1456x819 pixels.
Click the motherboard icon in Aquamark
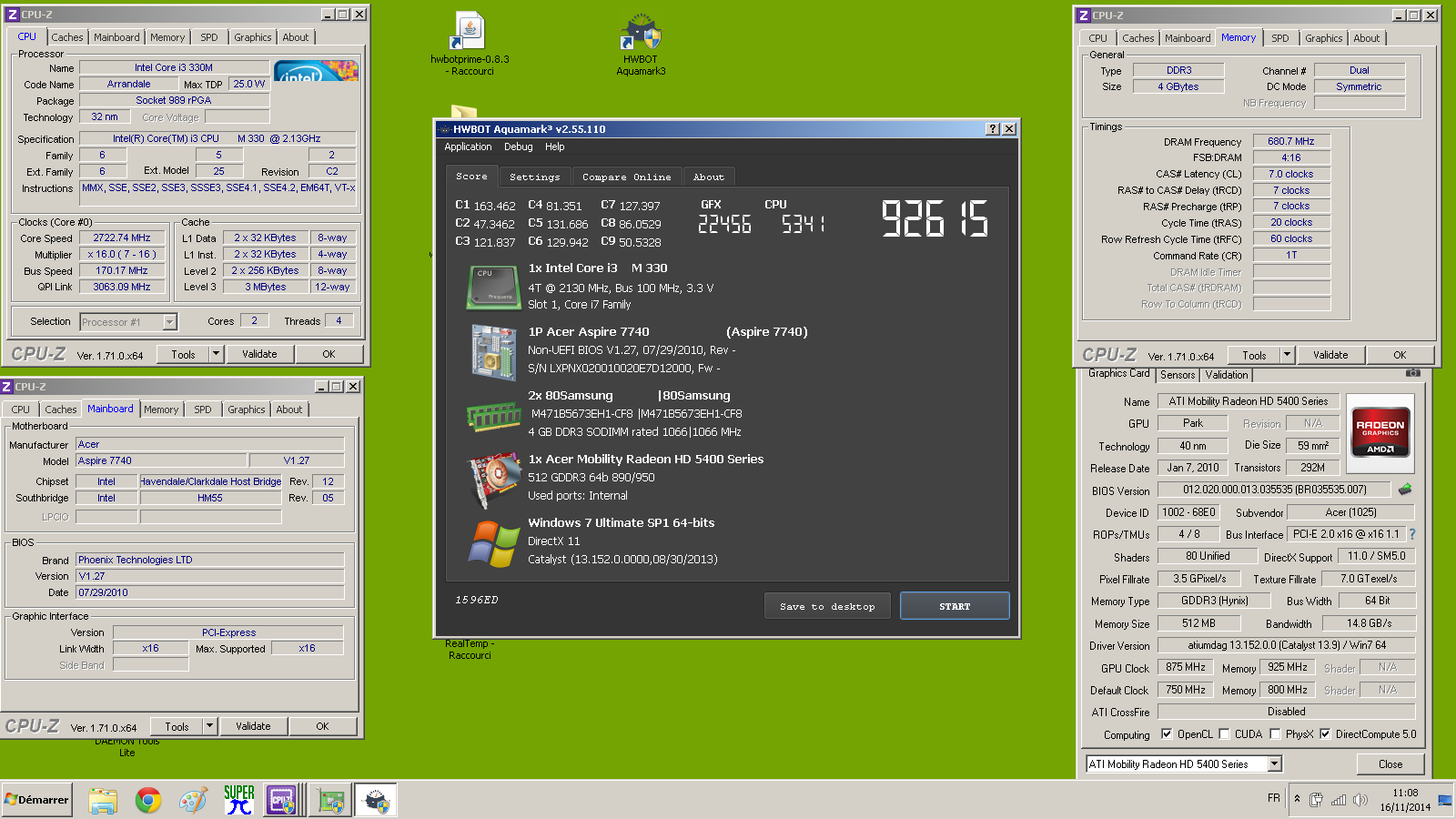pyautogui.click(x=493, y=352)
